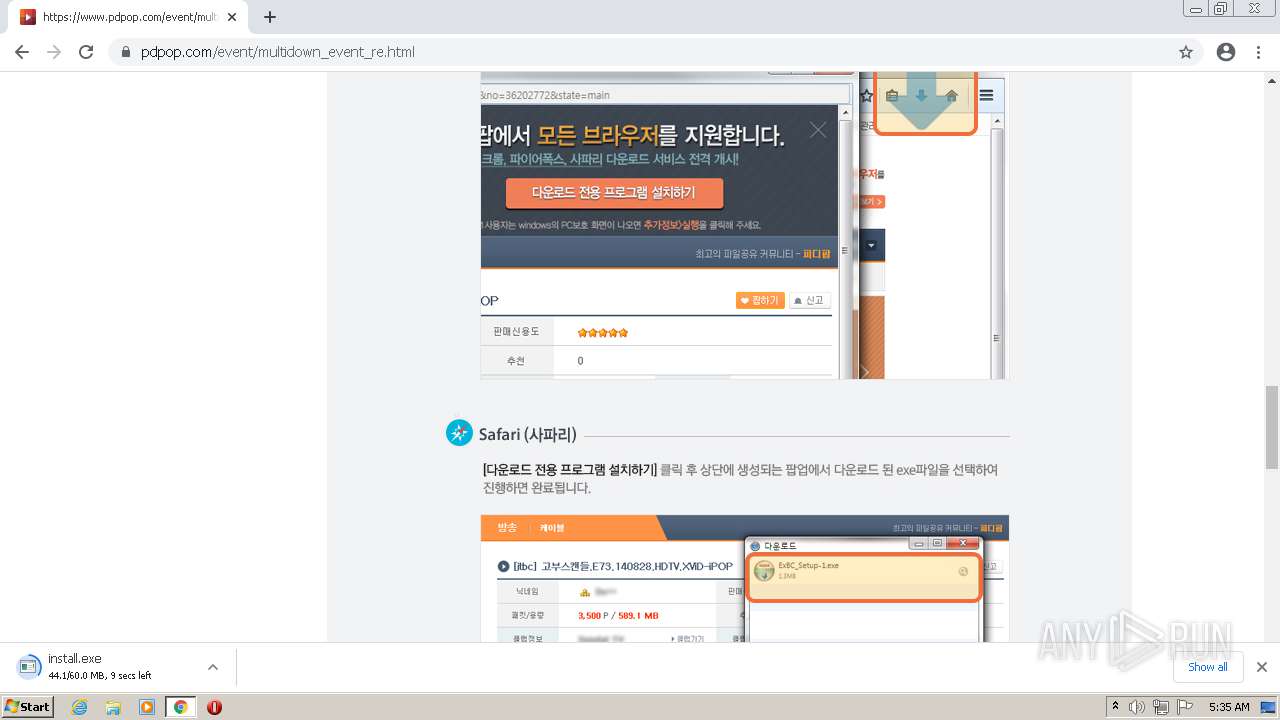This screenshot has height=720, width=1280.
Task: Open media player from taskbar
Action: [147, 707]
